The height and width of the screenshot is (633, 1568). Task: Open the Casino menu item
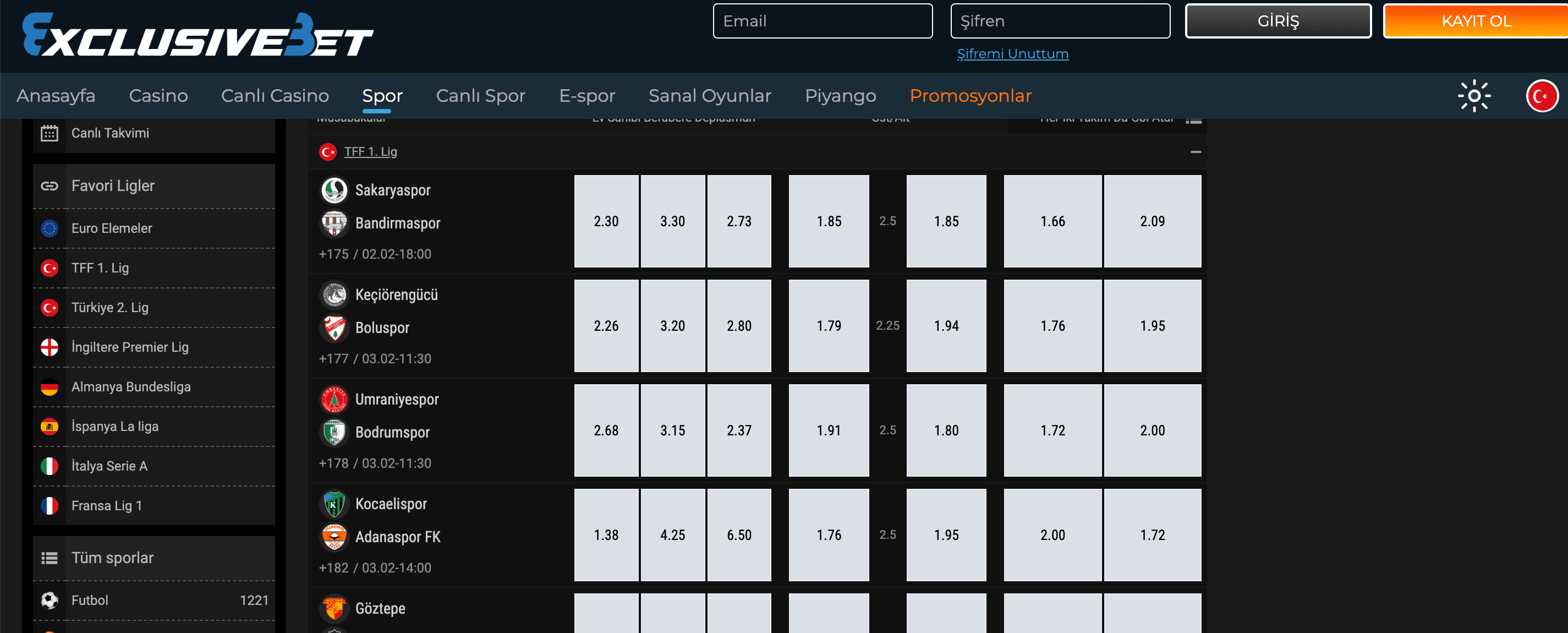click(158, 96)
